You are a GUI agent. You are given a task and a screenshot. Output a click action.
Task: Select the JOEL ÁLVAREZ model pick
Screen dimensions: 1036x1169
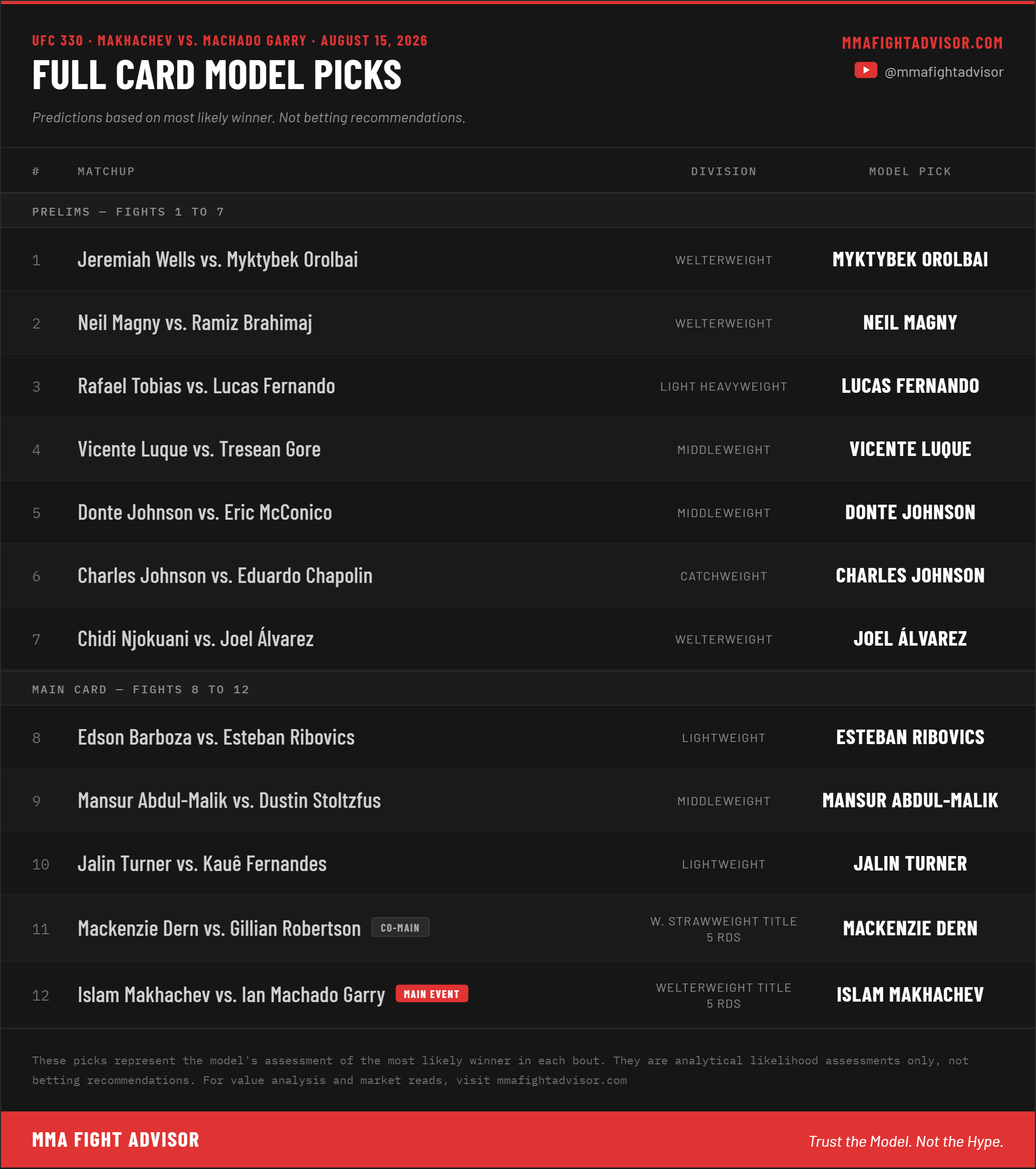coord(910,637)
